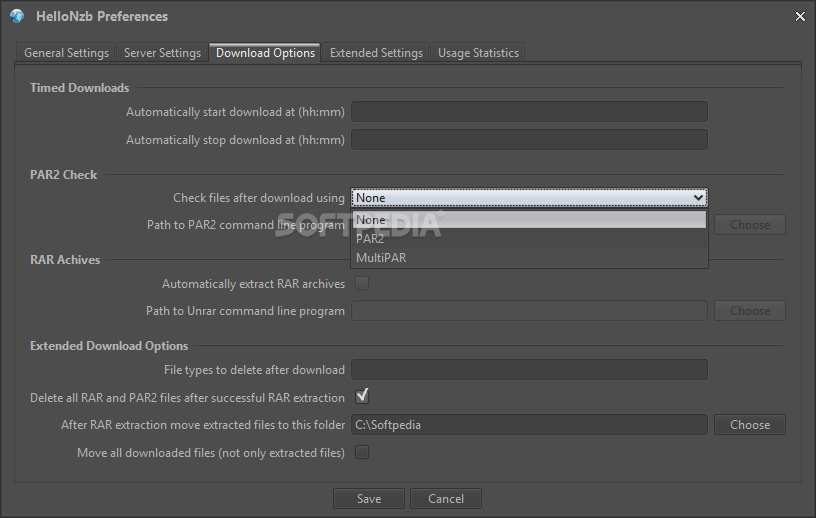Open the Server Settings tab
The width and height of the screenshot is (816, 518).
[162, 53]
